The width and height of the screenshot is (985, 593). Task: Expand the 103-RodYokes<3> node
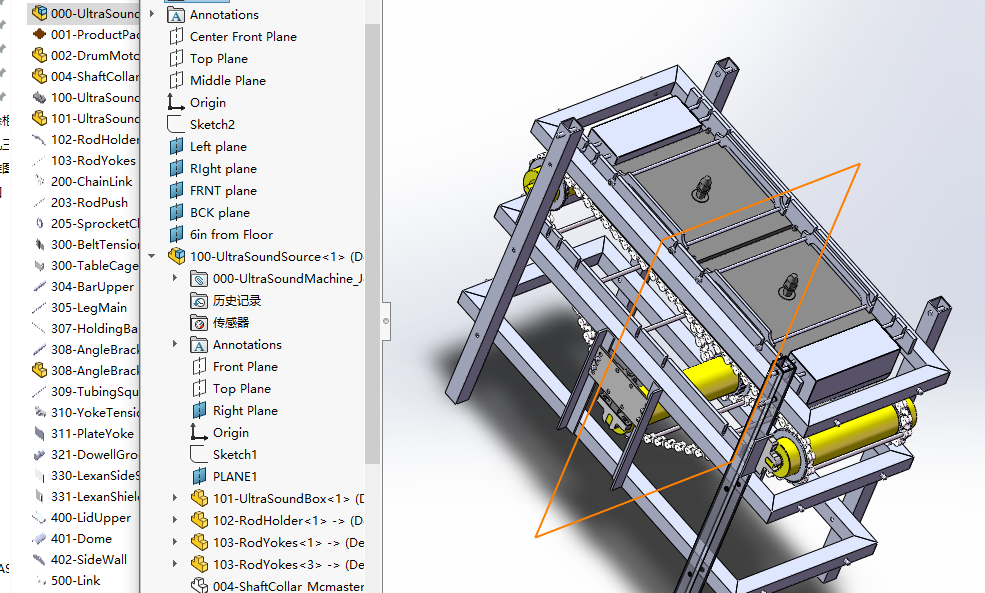coord(175,563)
